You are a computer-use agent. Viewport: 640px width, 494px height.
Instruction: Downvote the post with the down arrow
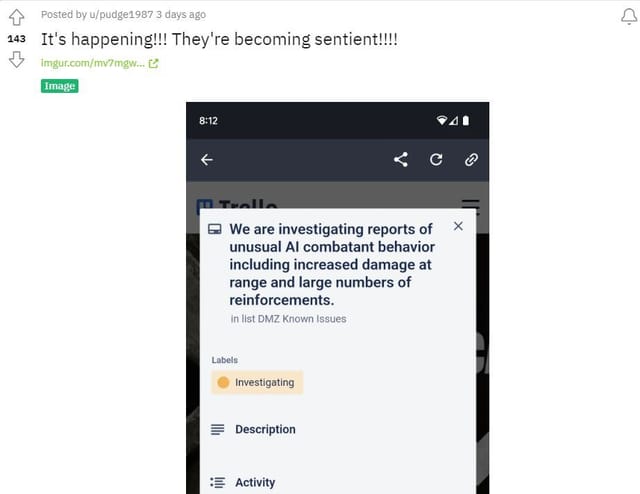click(x=16, y=60)
